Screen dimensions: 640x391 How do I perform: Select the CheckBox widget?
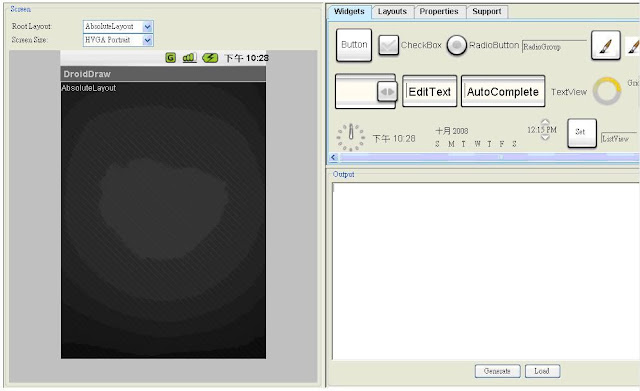[x=410, y=45]
